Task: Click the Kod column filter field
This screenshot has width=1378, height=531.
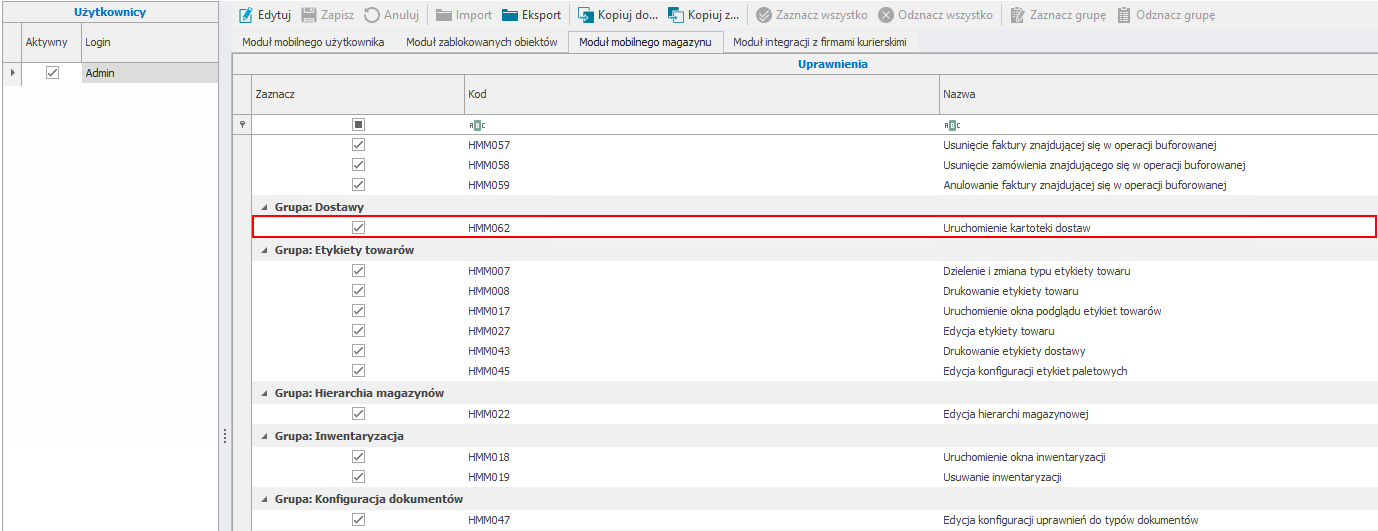Action: tap(700, 125)
